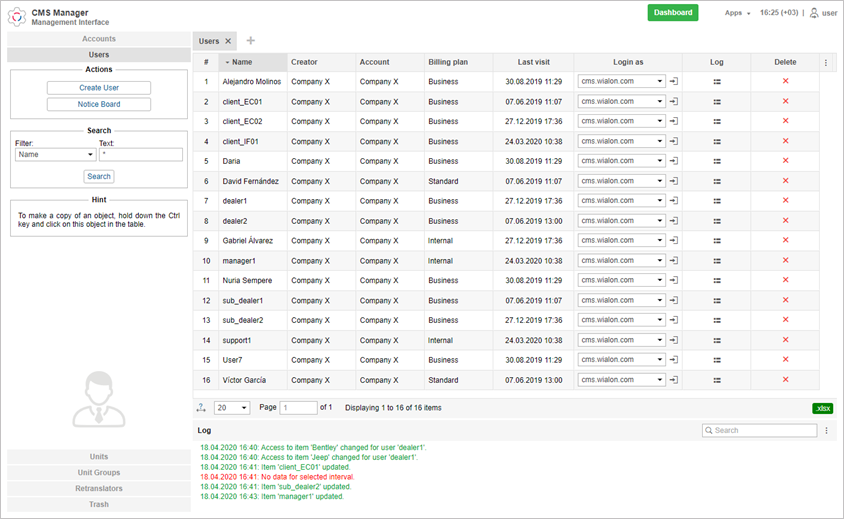844x519 pixels.
Task: Open Filter dropdown set to Name
Action: pyautogui.click(x=55, y=155)
